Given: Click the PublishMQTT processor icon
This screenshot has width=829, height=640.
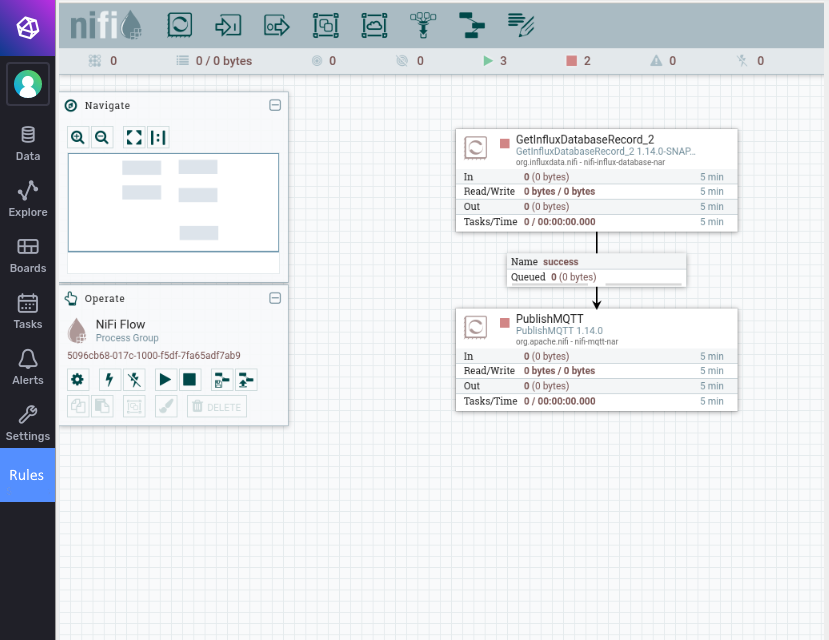Looking at the screenshot, I should pyautogui.click(x=475, y=327).
